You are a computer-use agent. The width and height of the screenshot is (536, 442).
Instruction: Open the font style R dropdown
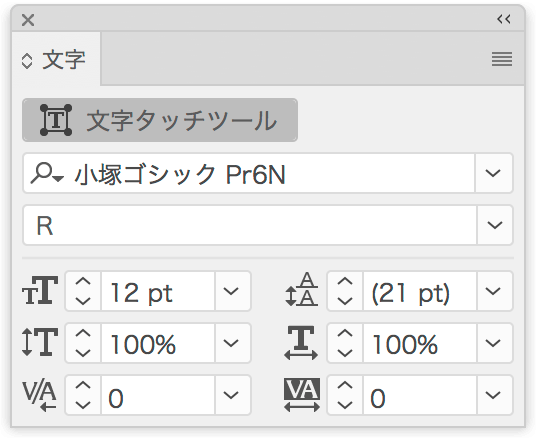(495, 225)
